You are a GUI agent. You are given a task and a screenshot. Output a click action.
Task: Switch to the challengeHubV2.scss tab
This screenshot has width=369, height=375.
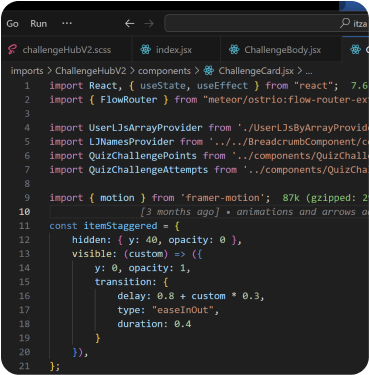67,50
